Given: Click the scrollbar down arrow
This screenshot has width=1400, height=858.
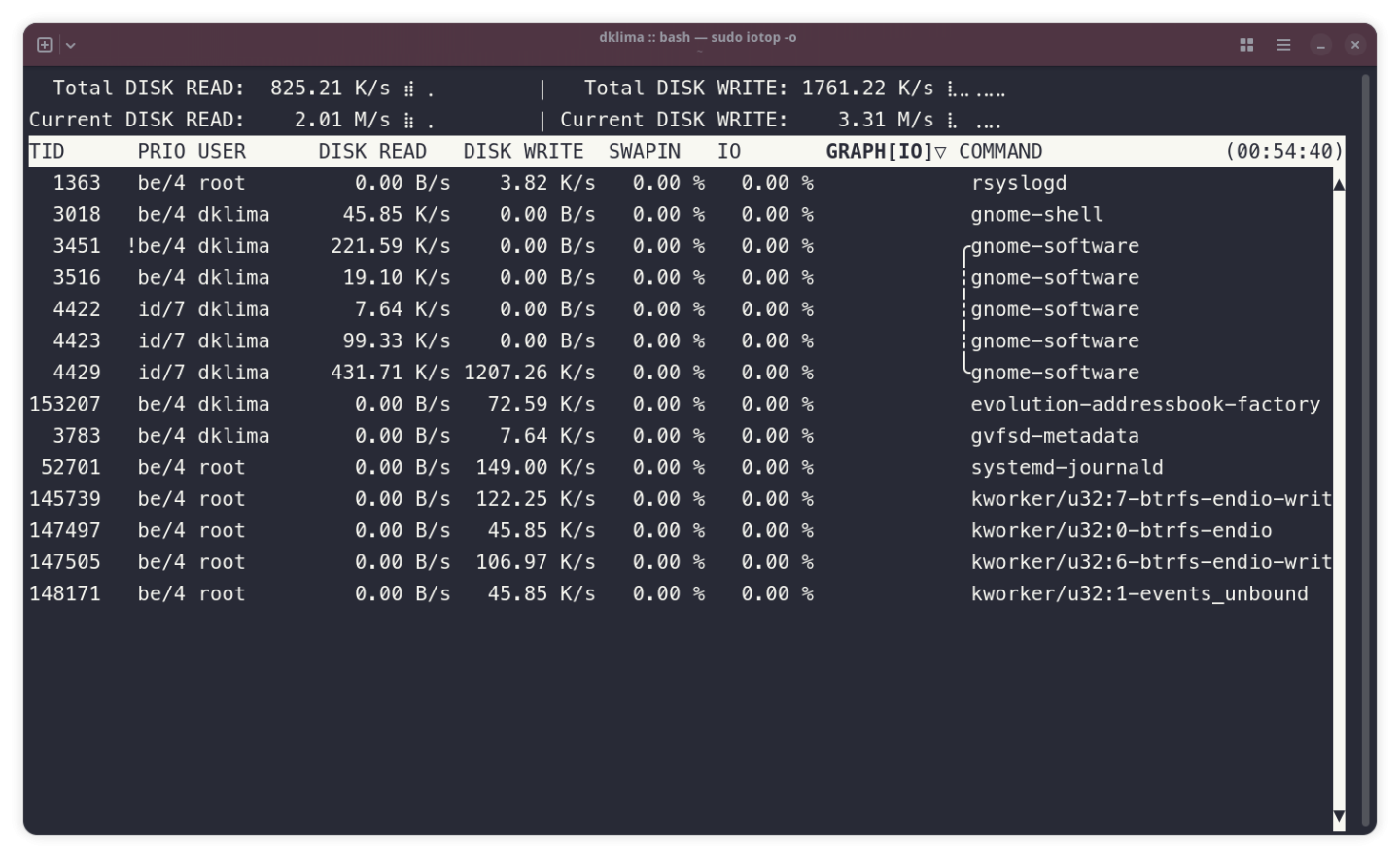Looking at the screenshot, I should 1338,817.
